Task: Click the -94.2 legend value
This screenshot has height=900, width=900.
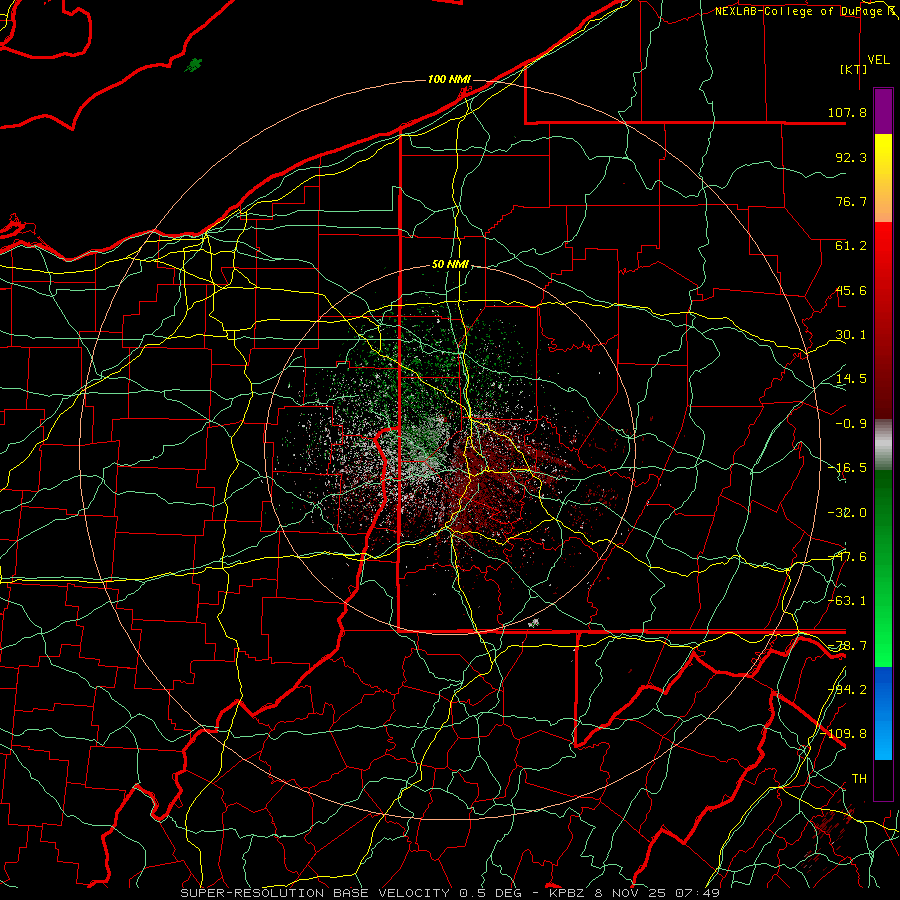Action: tap(847, 689)
